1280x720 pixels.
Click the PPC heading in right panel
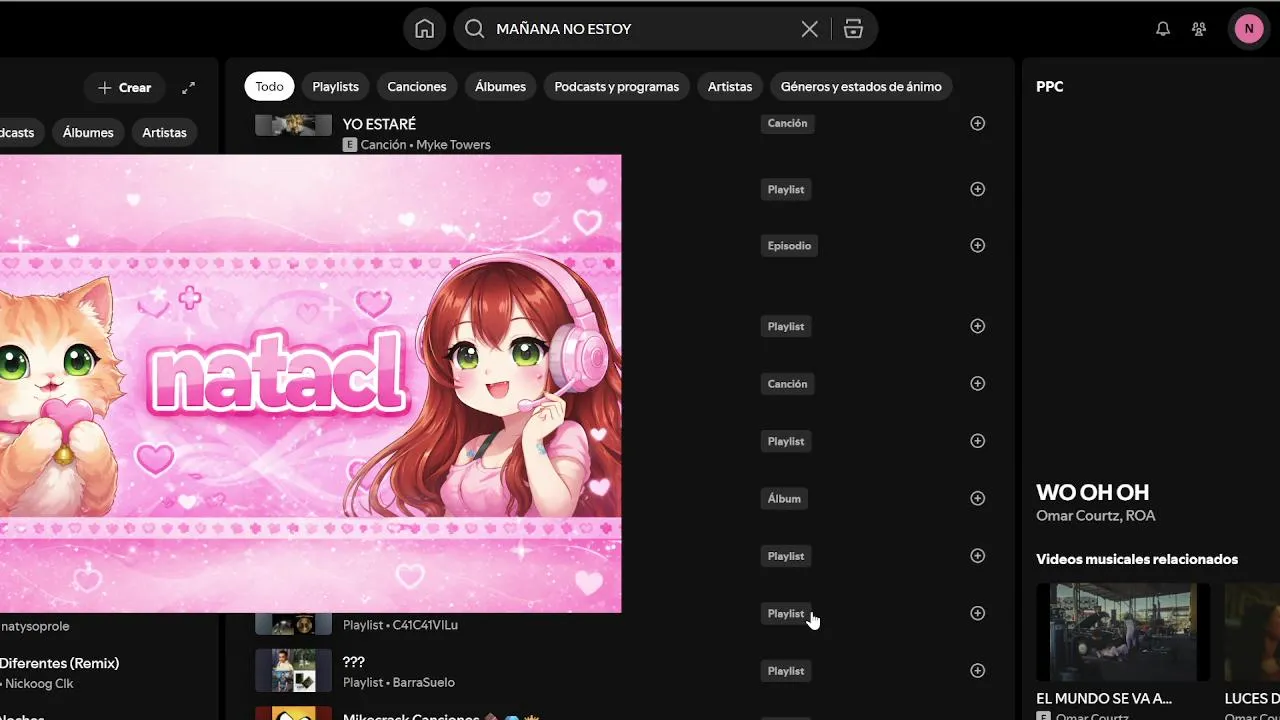pyautogui.click(x=1050, y=87)
